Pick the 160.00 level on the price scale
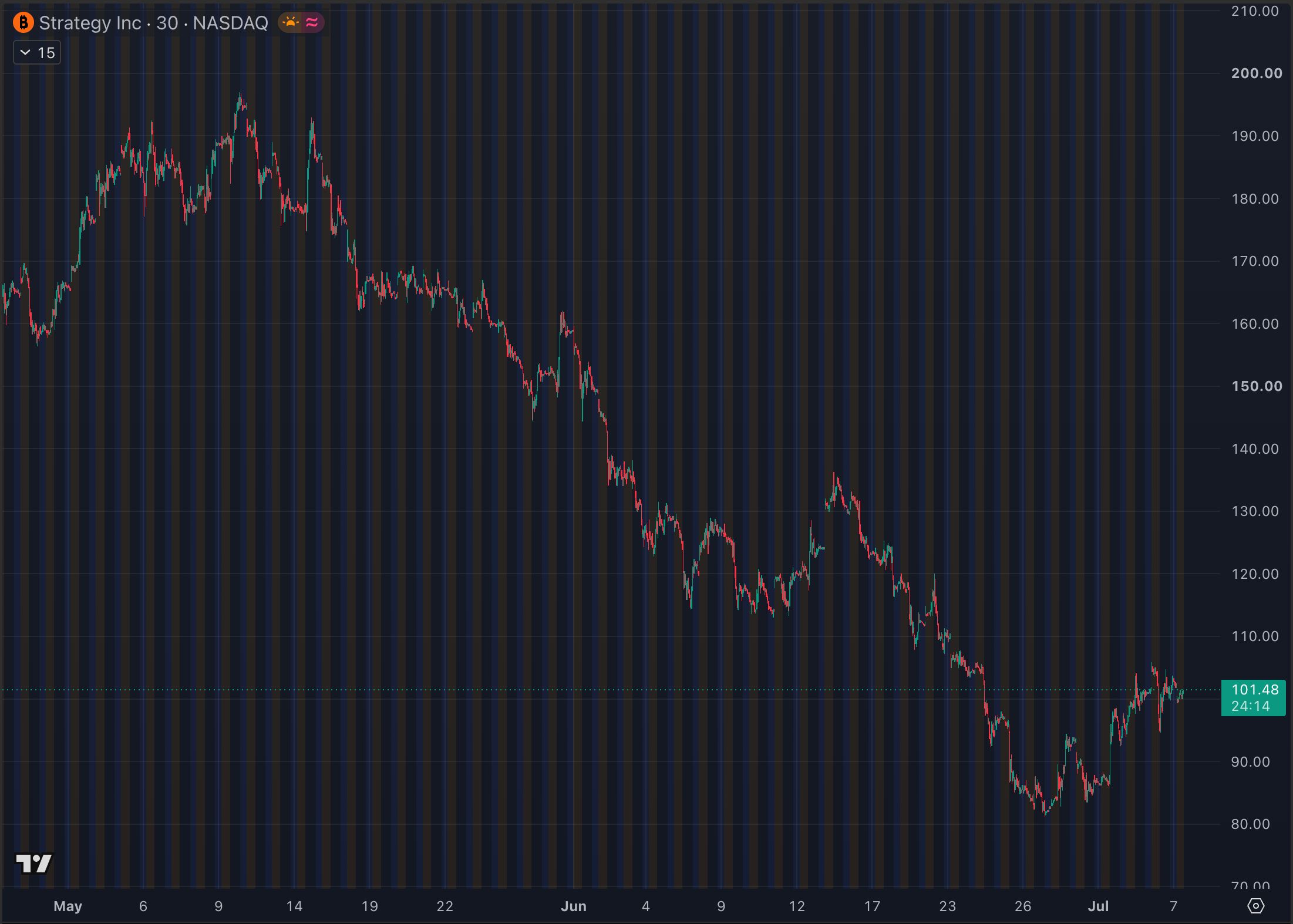1293x924 pixels. tap(1255, 324)
